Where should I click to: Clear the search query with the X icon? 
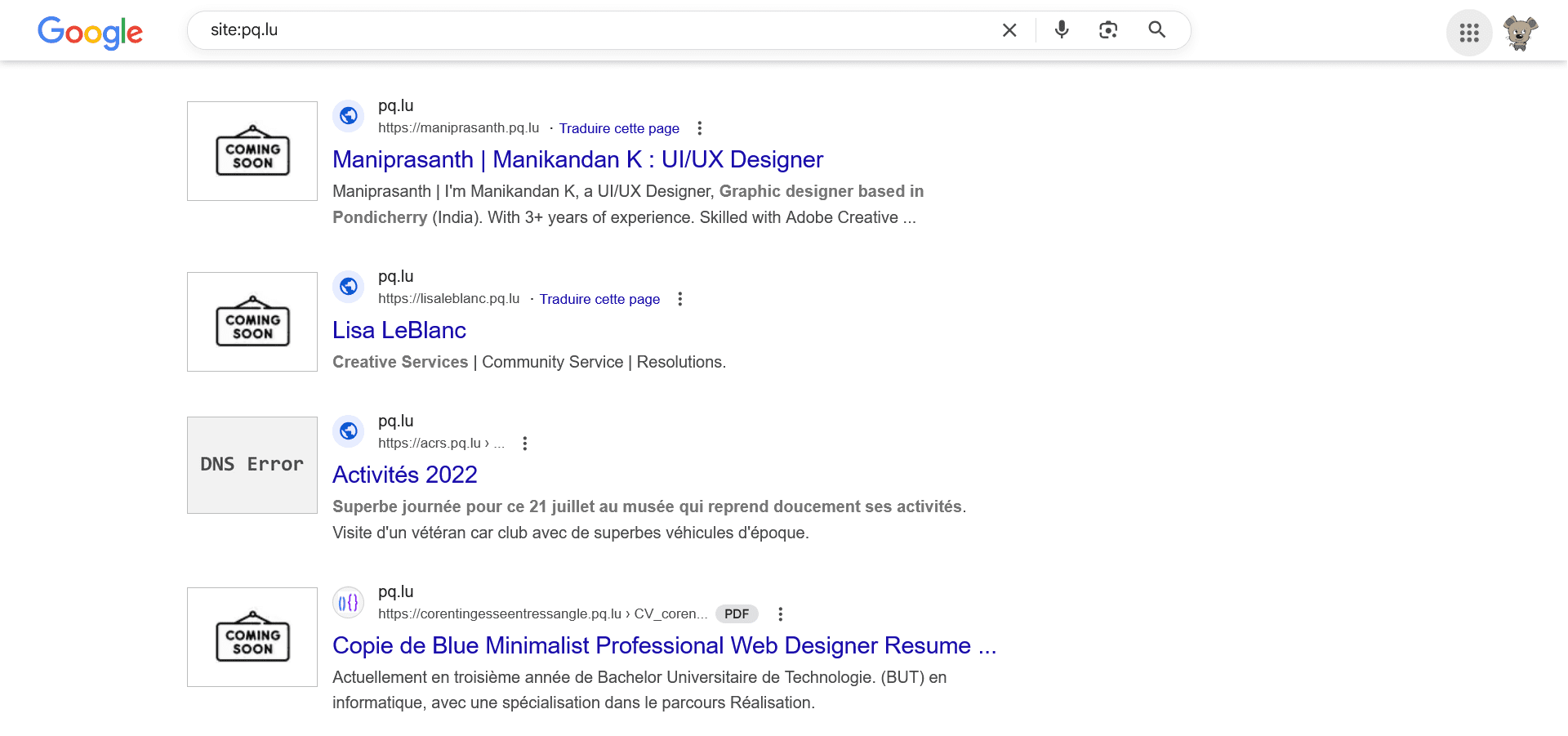(1009, 30)
